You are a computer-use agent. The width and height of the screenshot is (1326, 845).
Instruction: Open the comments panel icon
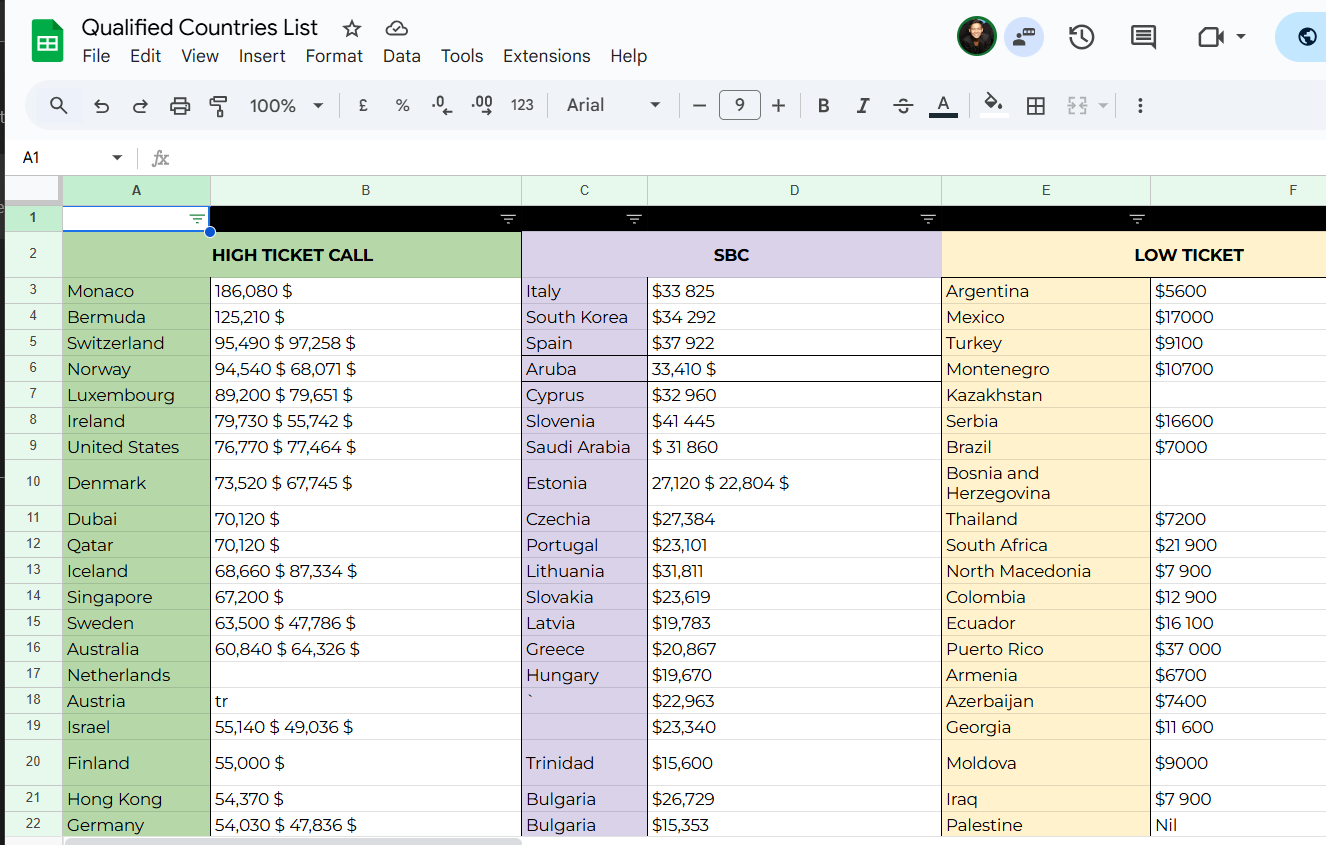pos(1143,37)
